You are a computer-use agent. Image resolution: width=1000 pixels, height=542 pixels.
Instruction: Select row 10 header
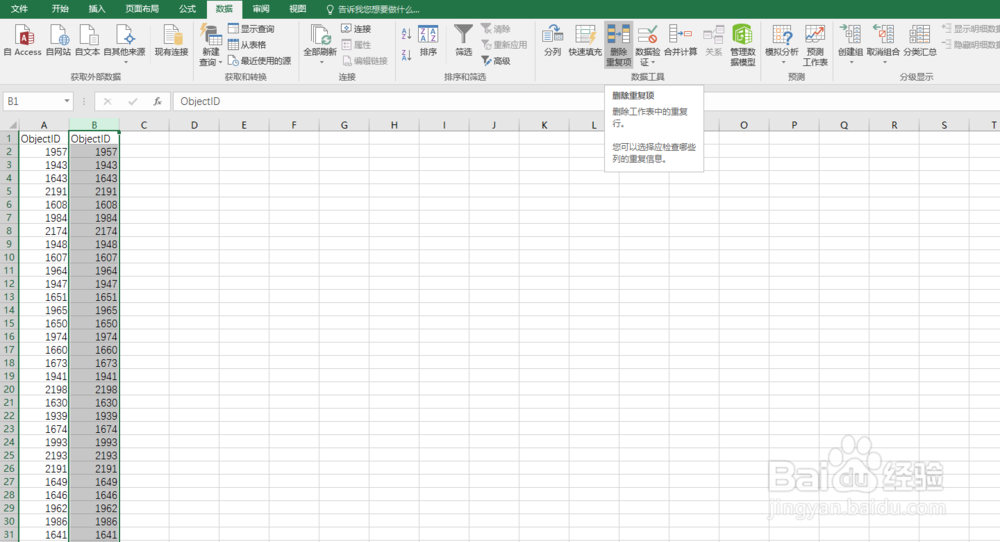10,258
